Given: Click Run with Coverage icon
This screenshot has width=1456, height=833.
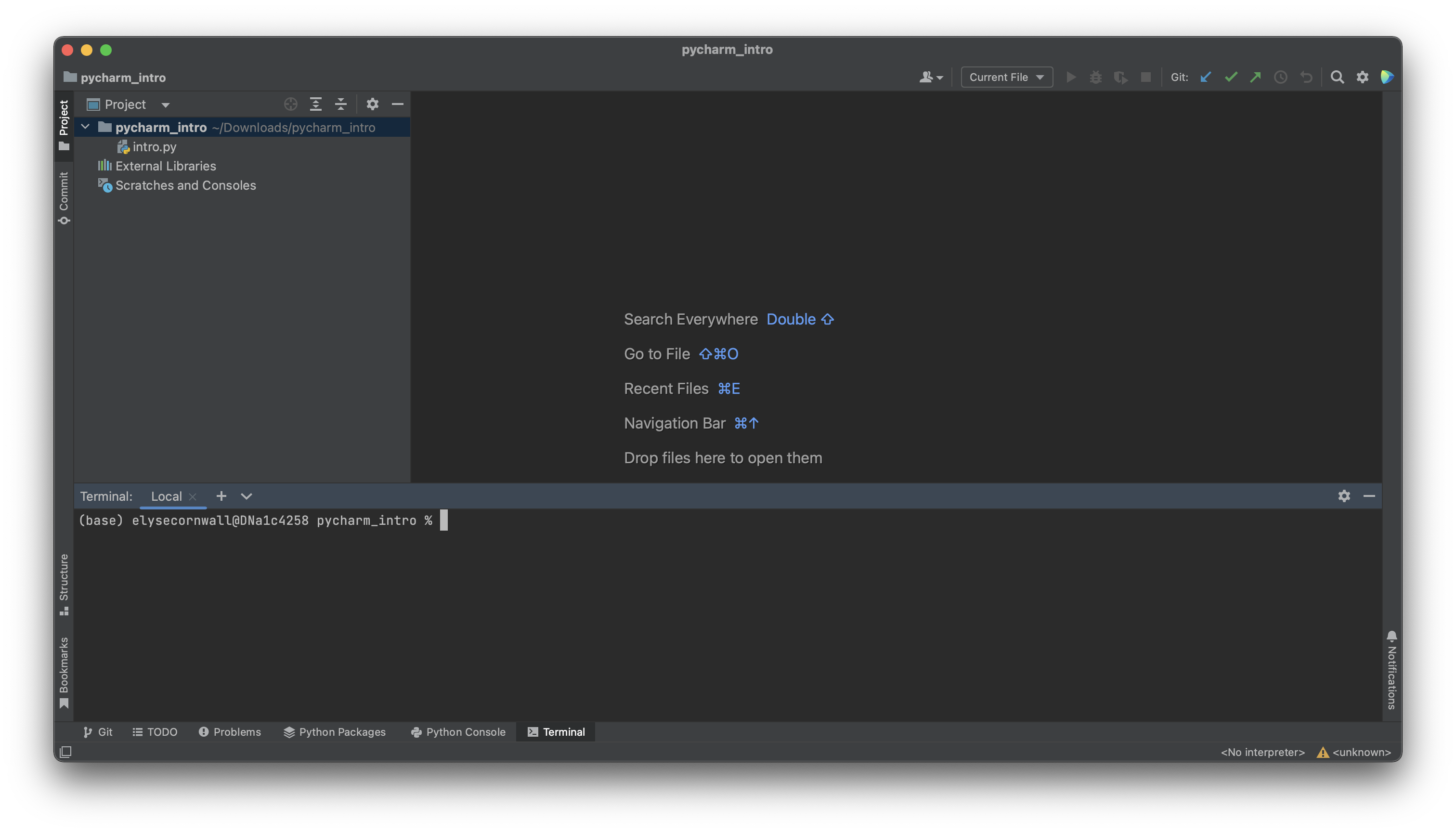Looking at the screenshot, I should click(1121, 77).
